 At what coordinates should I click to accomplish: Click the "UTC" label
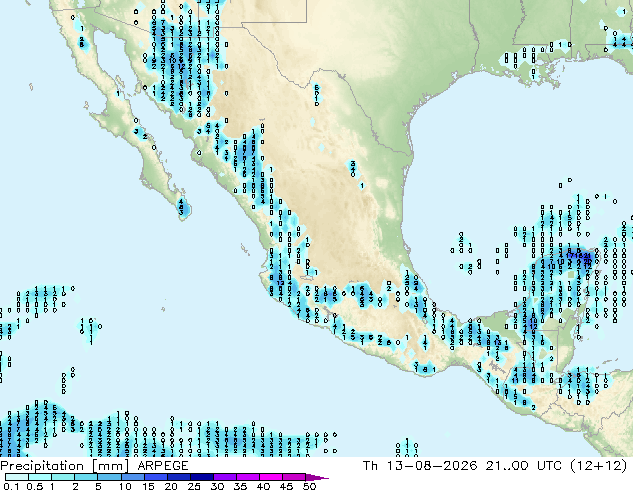coord(549,466)
